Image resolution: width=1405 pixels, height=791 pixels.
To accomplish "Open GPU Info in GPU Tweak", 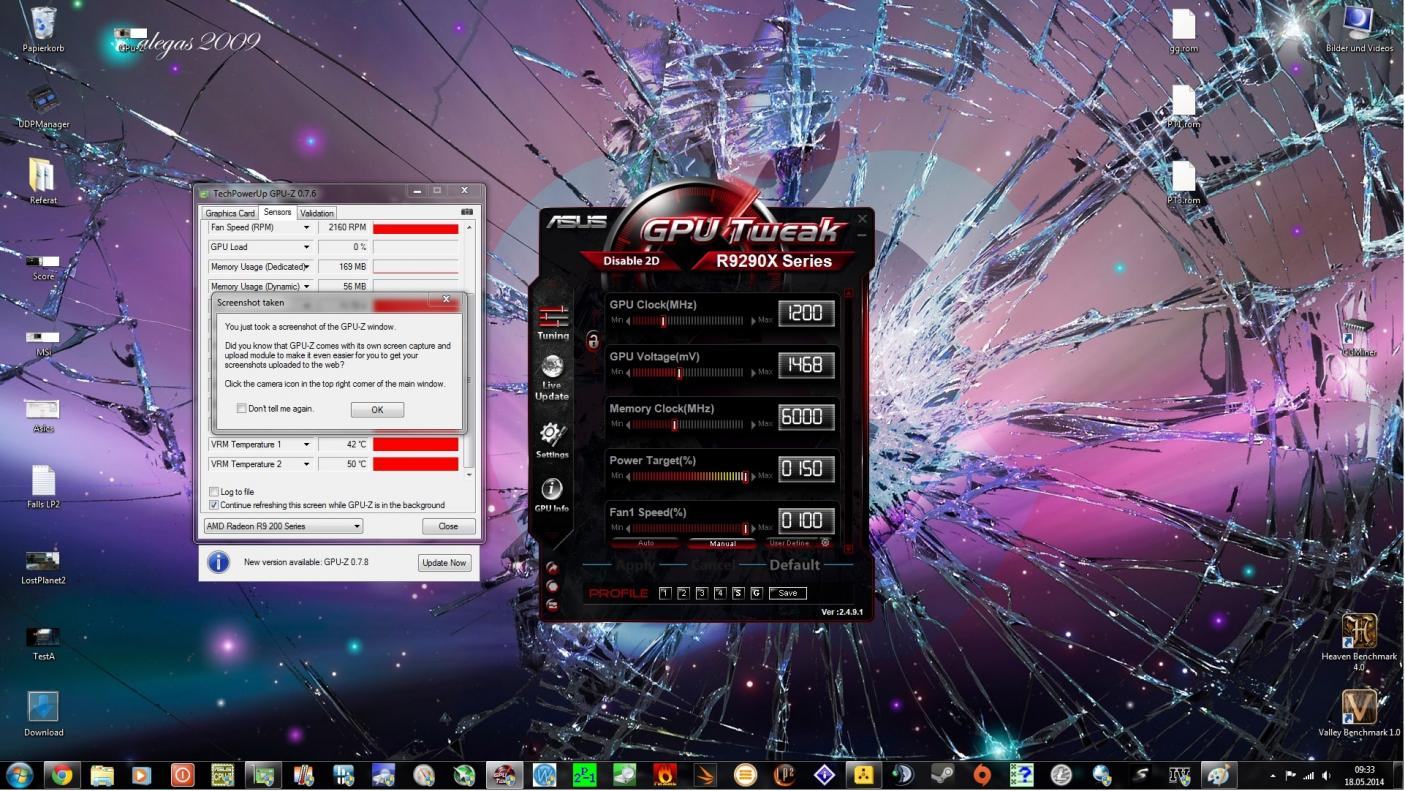I will [x=552, y=494].
